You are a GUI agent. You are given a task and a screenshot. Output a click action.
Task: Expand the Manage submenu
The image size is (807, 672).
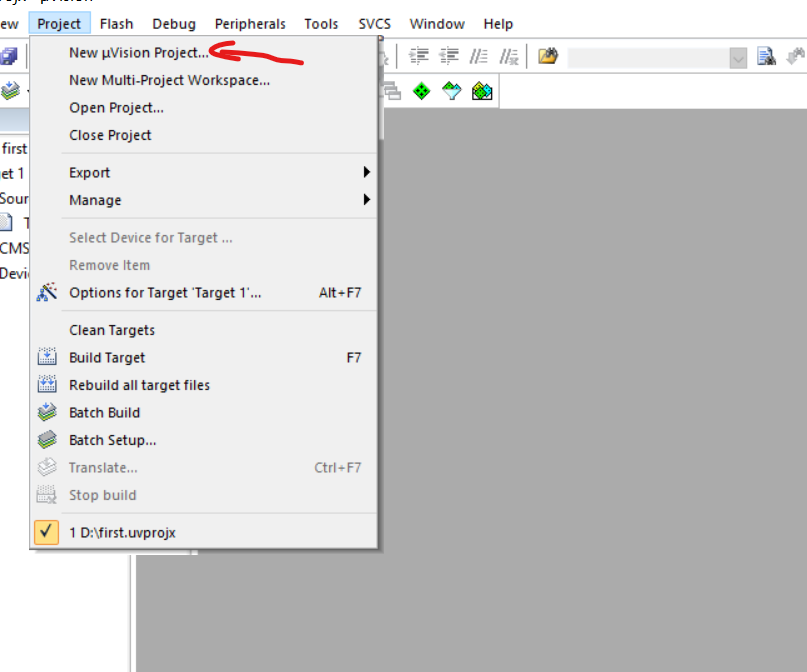[203, 200]
